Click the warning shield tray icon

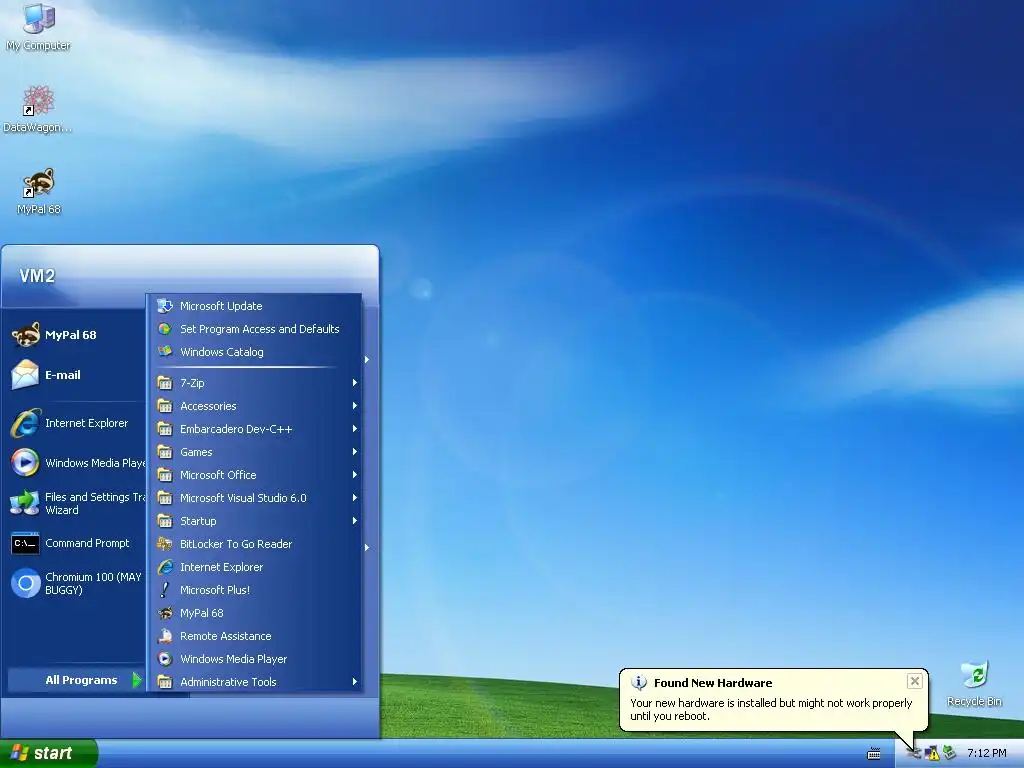(933, 754)
